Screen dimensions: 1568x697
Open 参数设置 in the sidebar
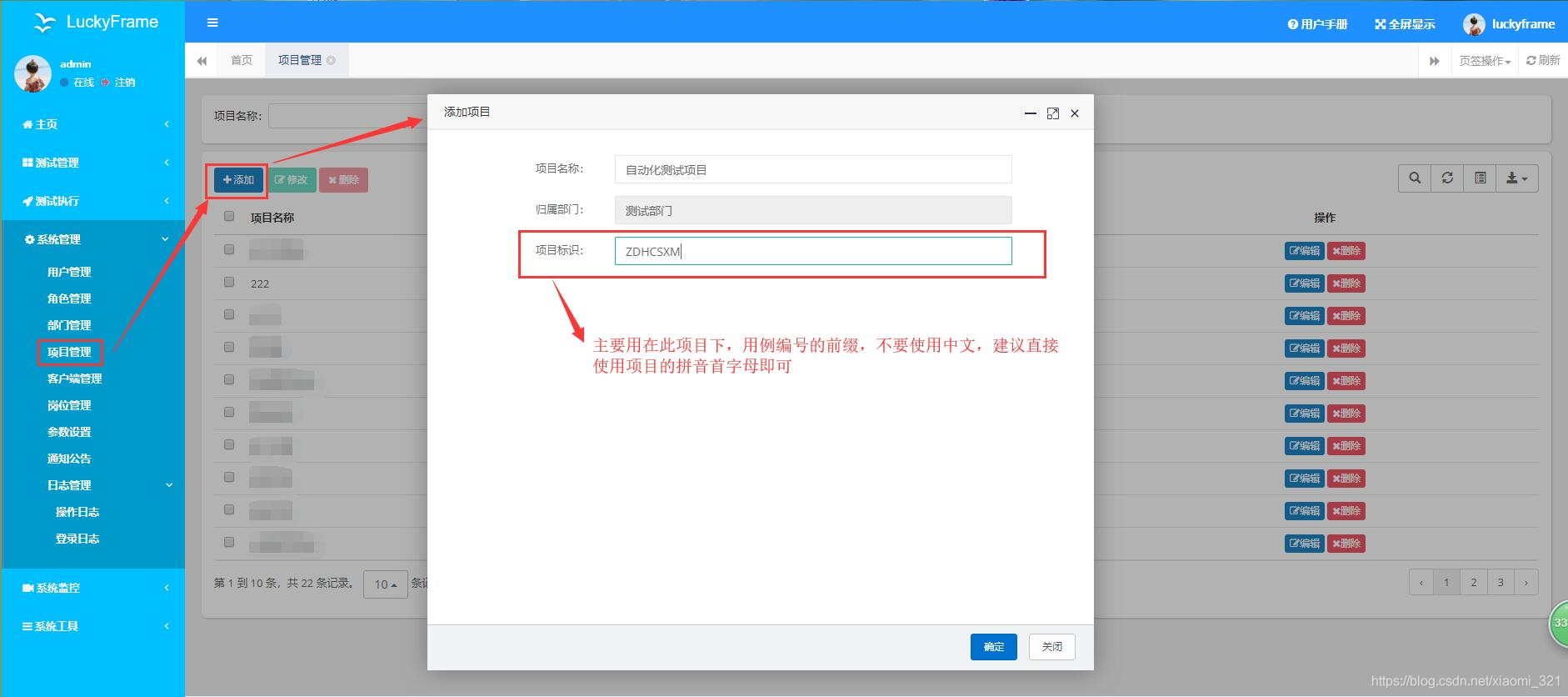69,432
